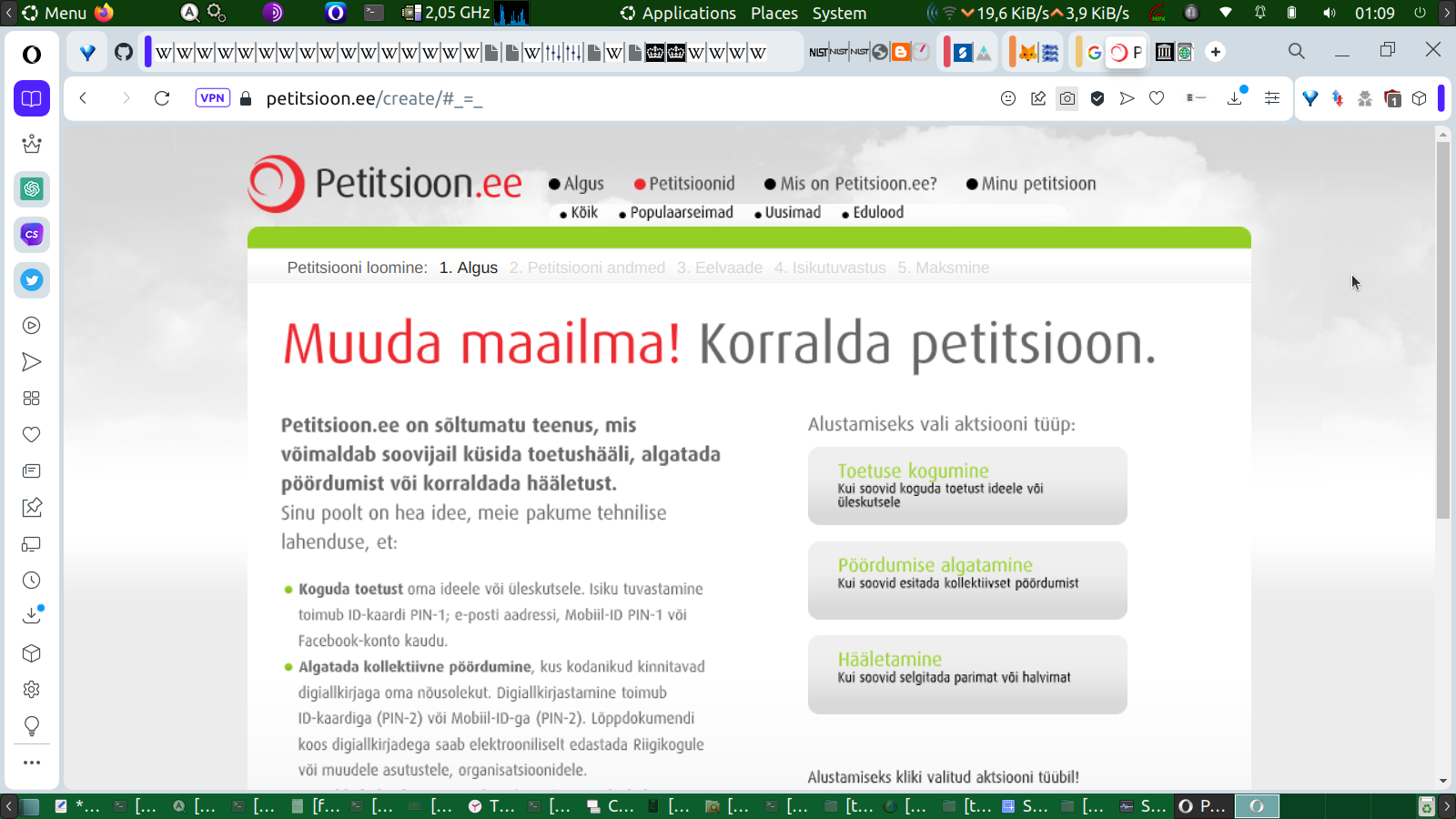Click the send-to-My-Flow arrow in address bar

pos(1127,98)
